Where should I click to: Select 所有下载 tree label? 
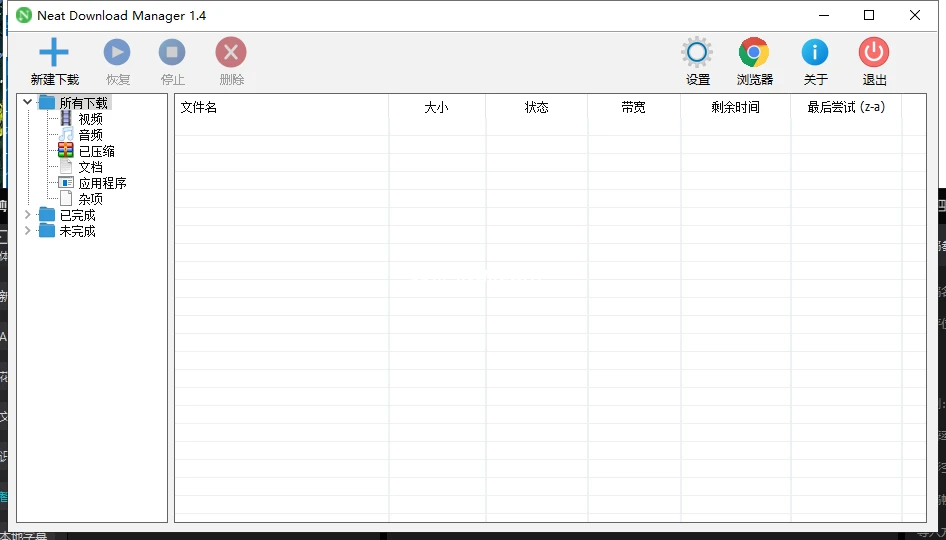(84, 103)
